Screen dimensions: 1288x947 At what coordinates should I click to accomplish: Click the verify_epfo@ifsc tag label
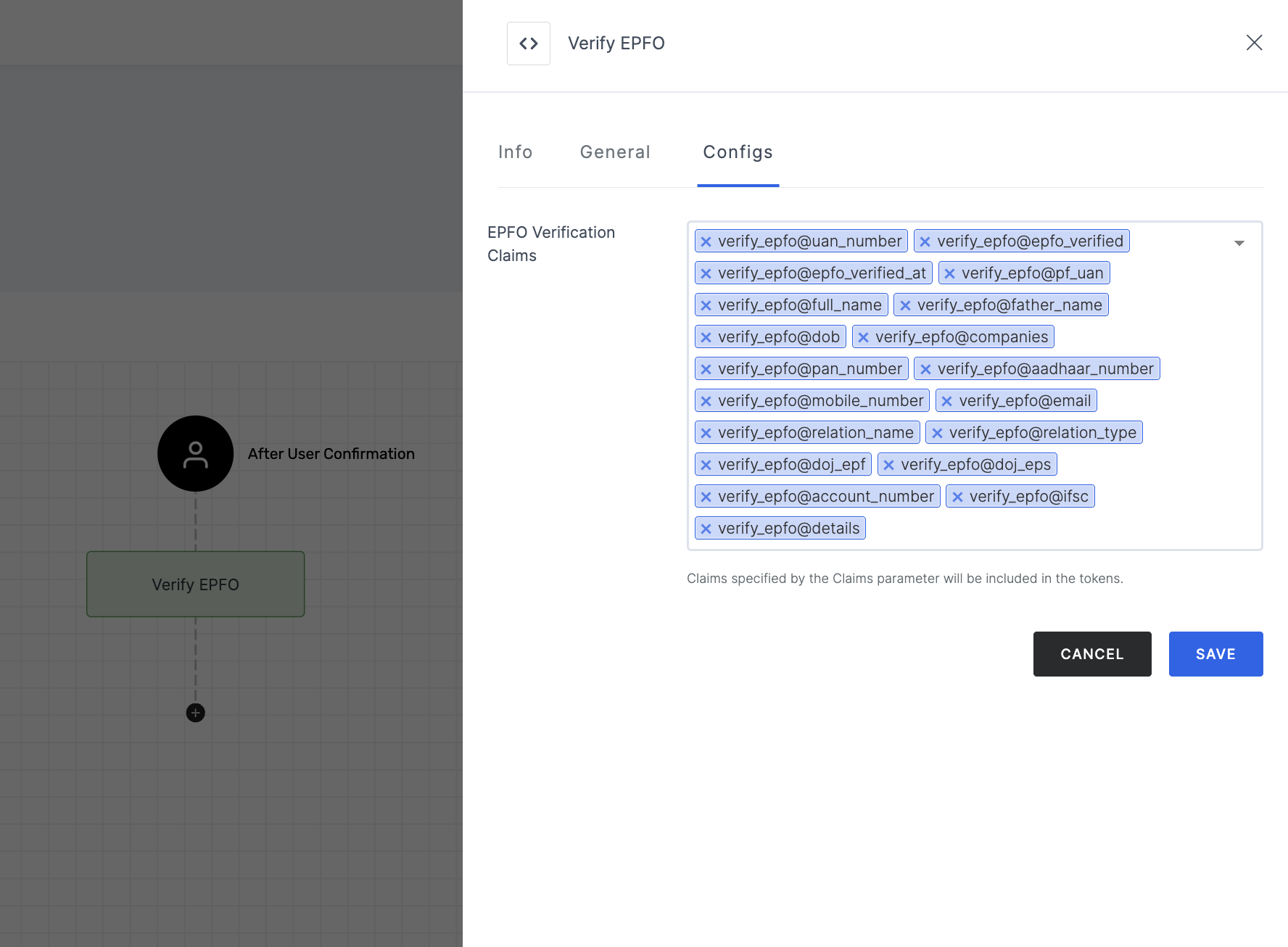point(1029,497)
